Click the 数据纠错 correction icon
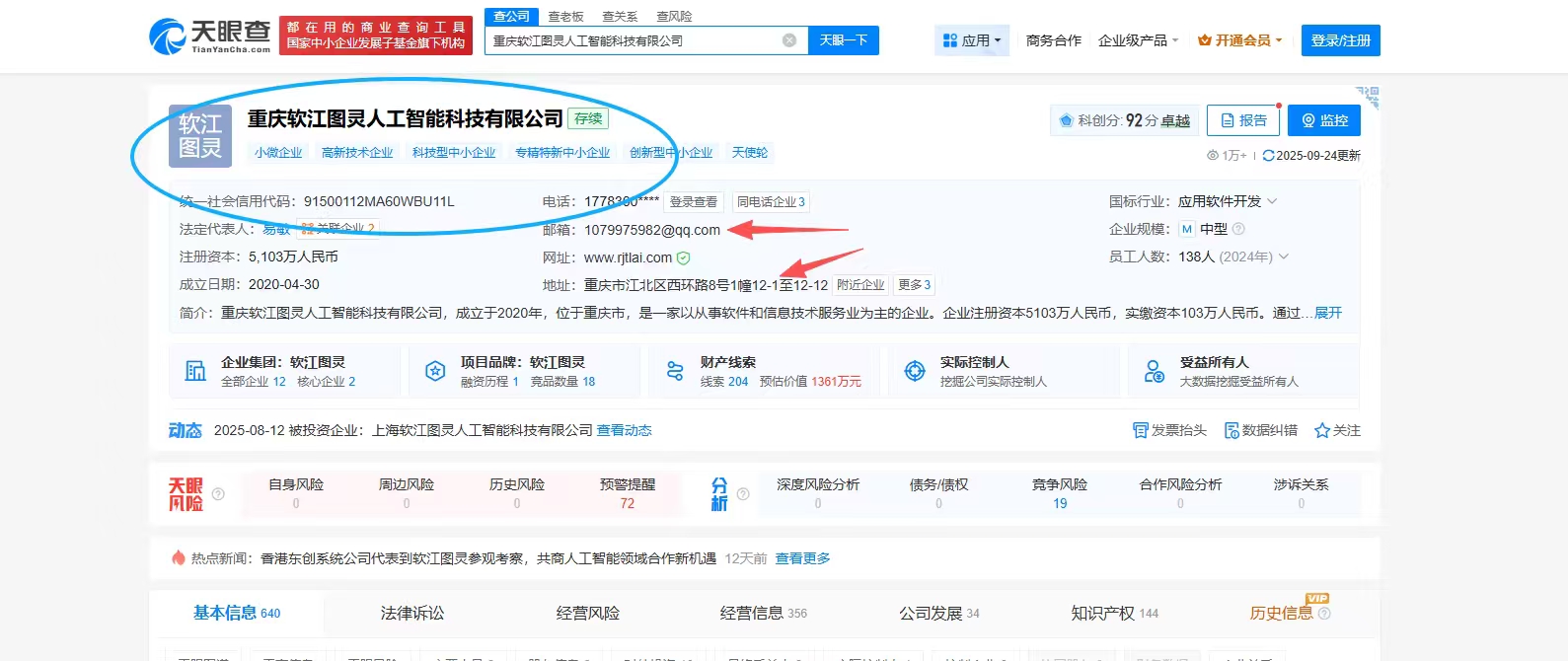Image resolution: width=1568 pixels, height=661 pixels. [1232, 430]
